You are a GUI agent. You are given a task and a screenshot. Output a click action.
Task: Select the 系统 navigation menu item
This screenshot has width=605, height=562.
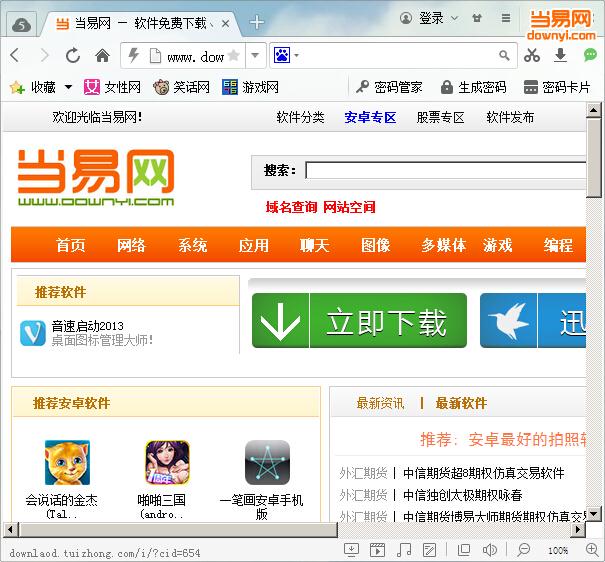[x=193, y=245]
